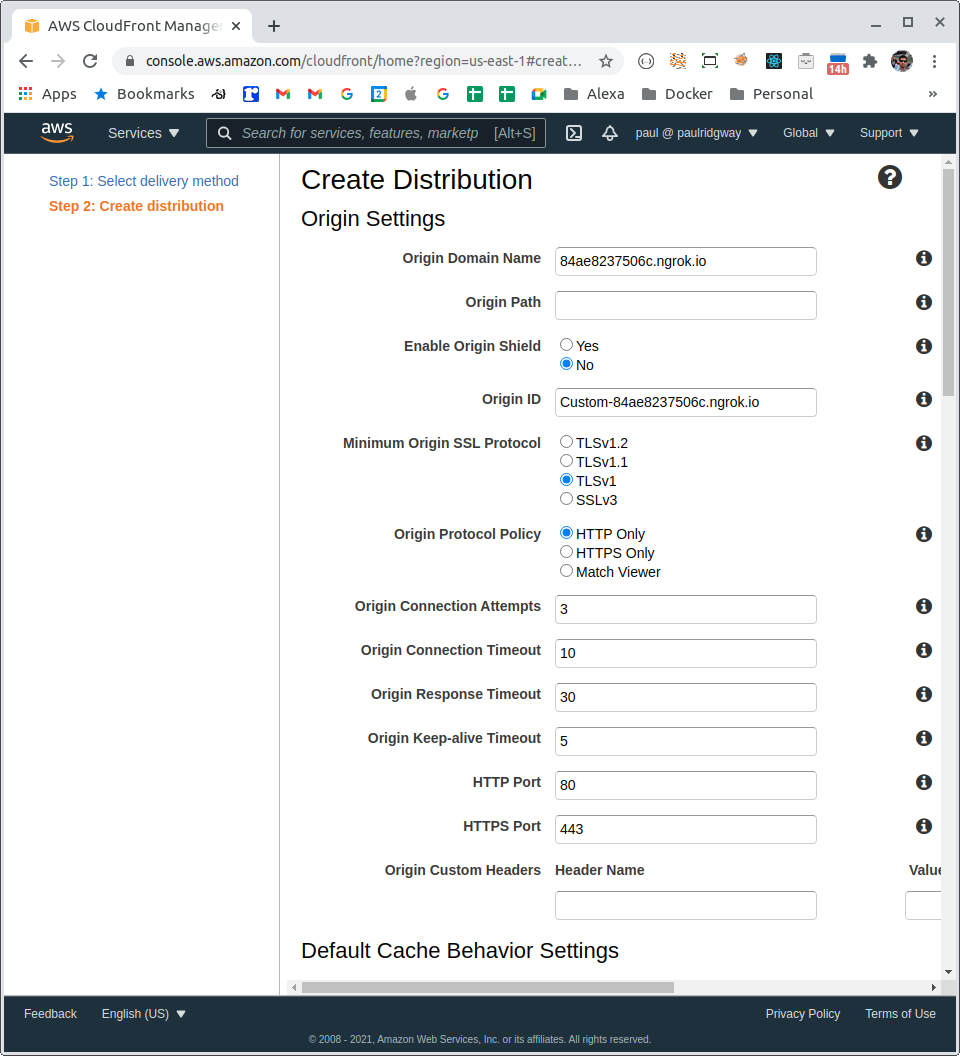This screenshot has width=960, height=1056.
Task: Open the Support menu
Action: 889,133
